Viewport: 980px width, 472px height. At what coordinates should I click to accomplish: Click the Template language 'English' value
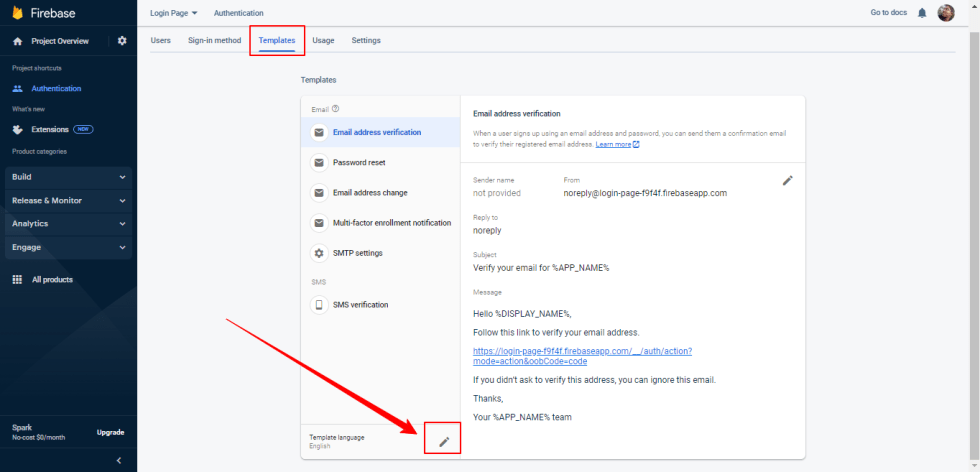(x=319, y=446)
